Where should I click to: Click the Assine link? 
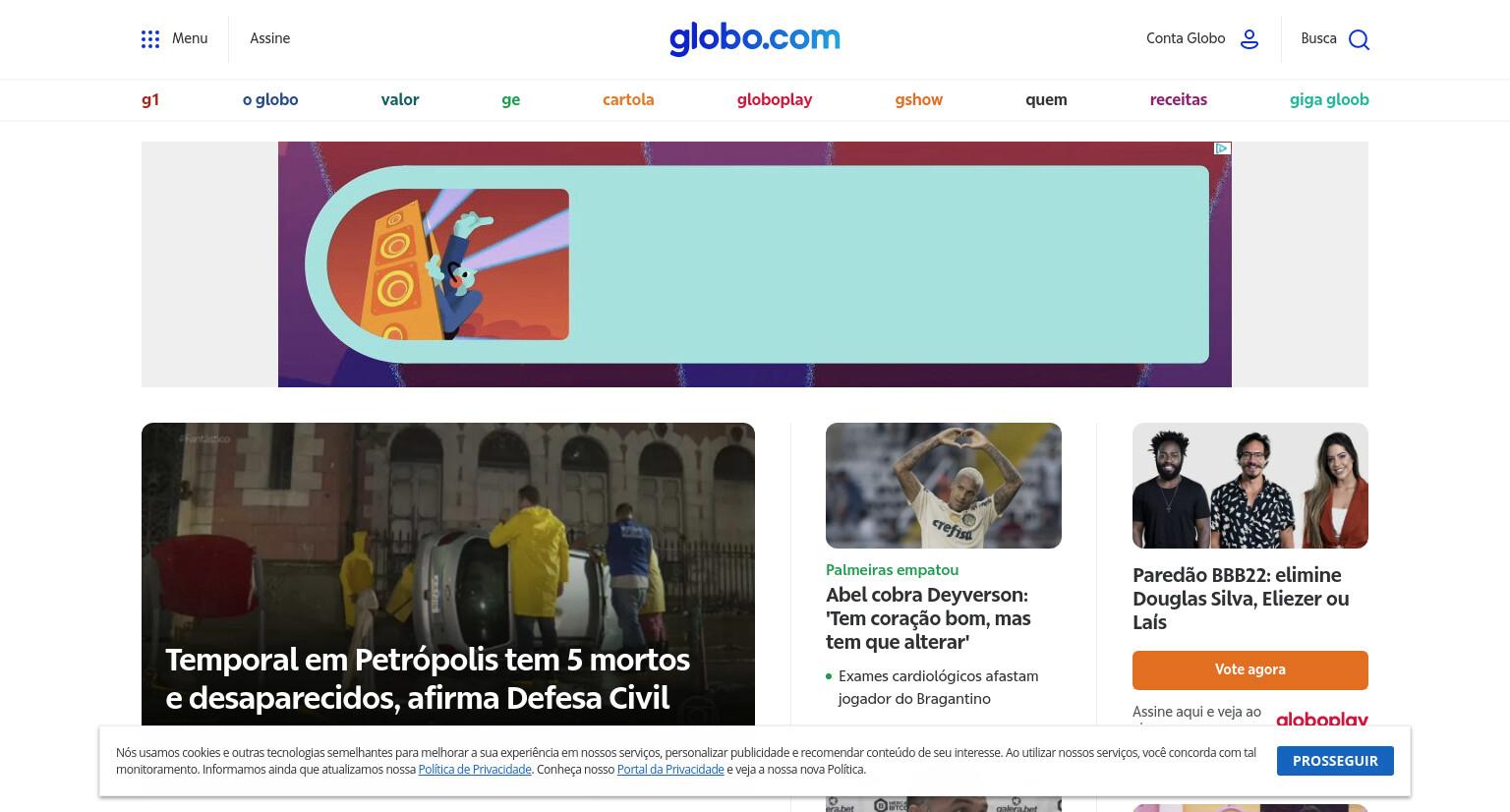269,38
